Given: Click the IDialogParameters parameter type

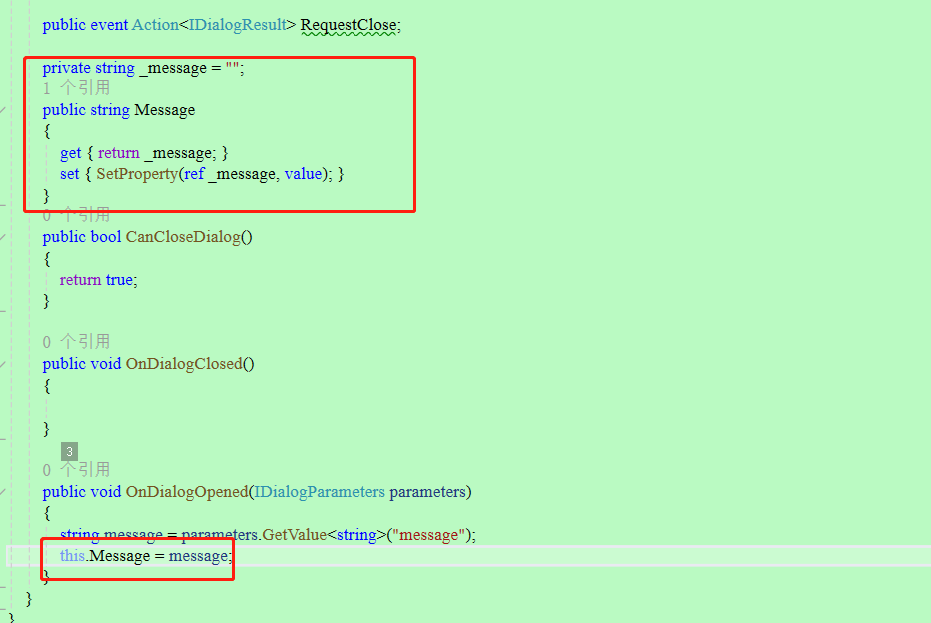Looking at the screenshot, I should click(x=319, y=492).
